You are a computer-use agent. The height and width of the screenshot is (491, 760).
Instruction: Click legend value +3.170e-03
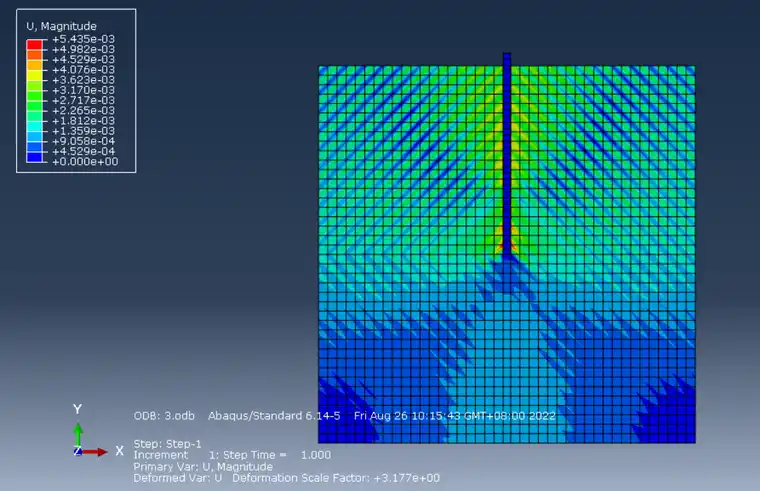(83, 90)
